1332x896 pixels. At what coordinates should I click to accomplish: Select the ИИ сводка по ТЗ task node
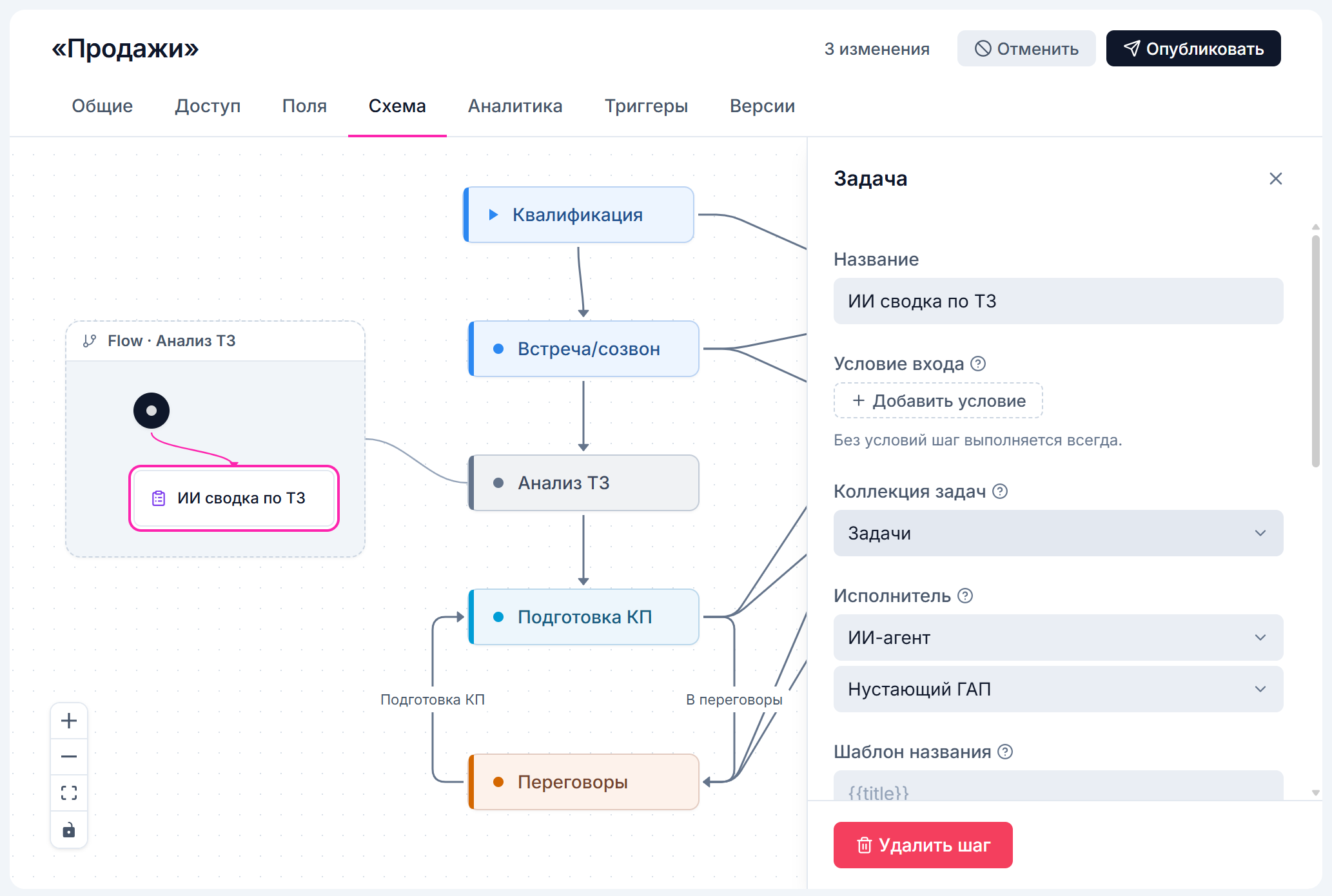234,498
